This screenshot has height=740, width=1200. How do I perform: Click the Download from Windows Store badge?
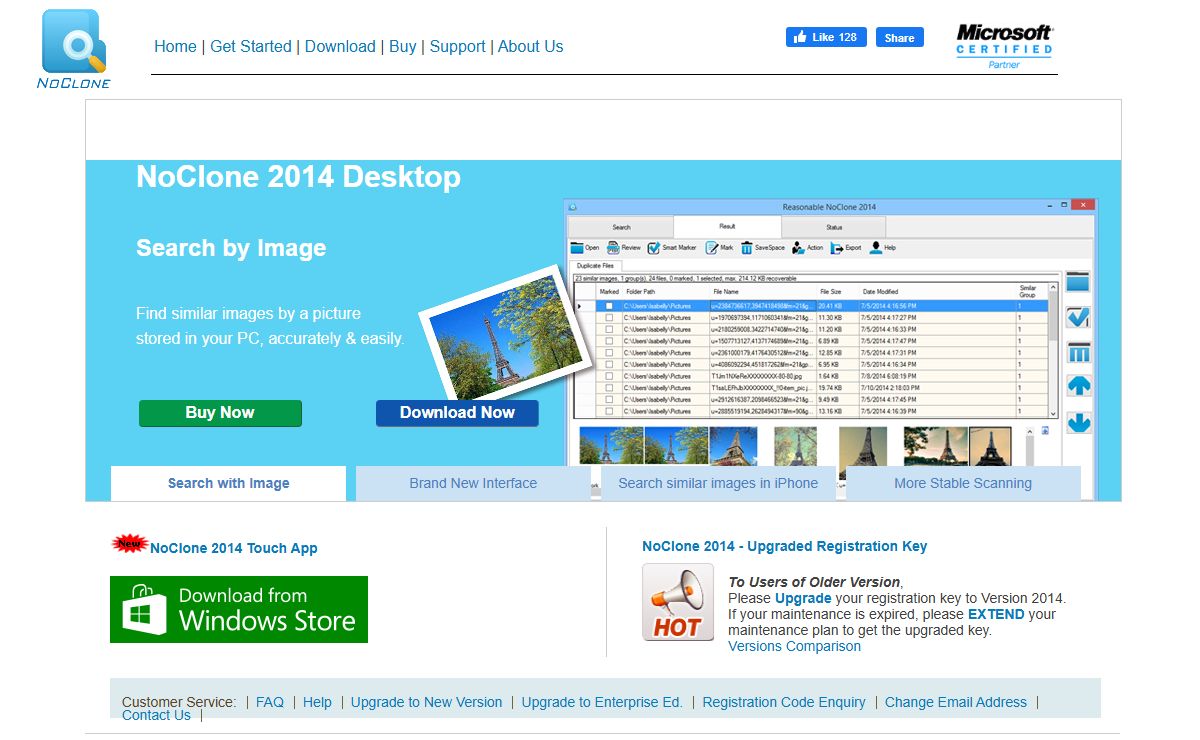click(x=239, y=609)
